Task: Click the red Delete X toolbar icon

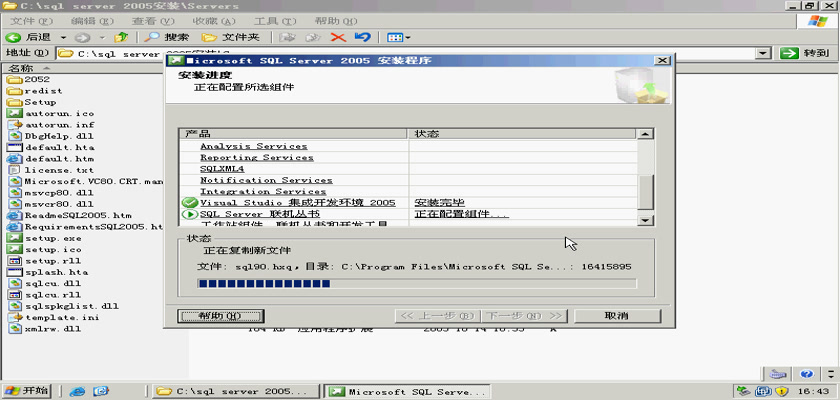Action: coord(338,37)
